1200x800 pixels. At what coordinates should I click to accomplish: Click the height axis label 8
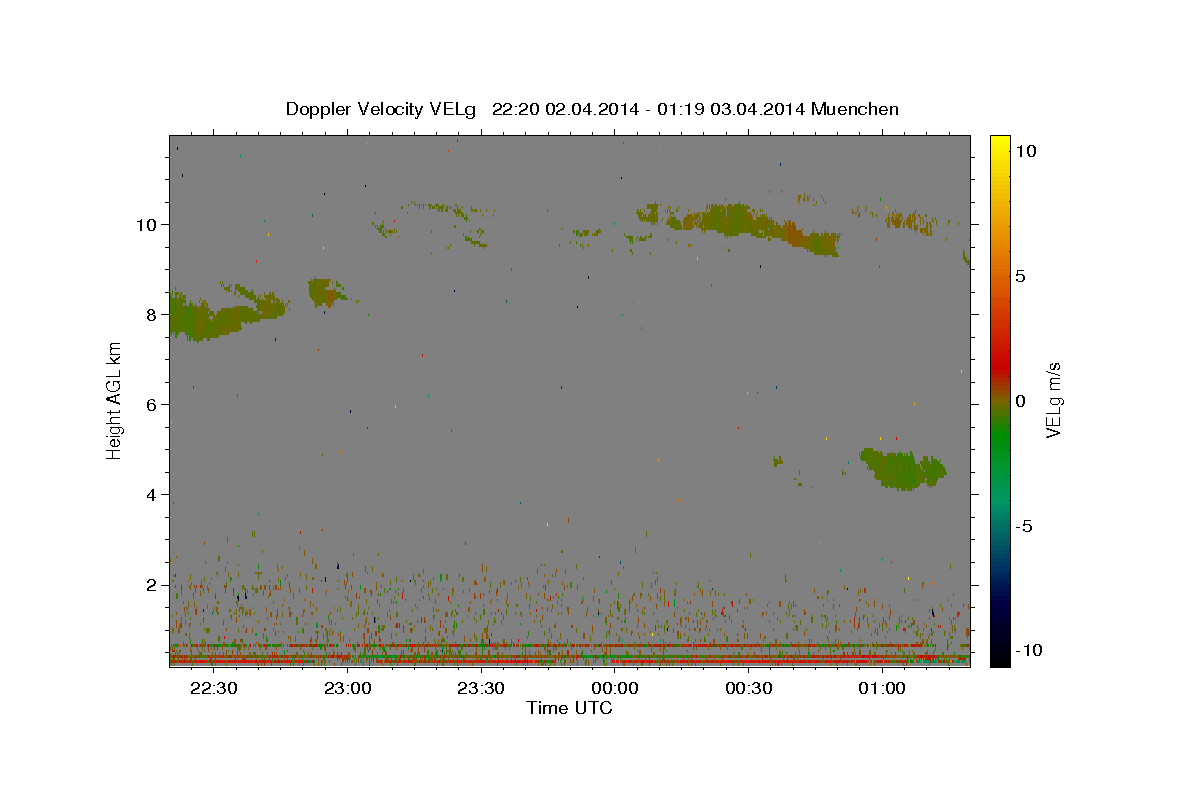[x=152, y=314]
